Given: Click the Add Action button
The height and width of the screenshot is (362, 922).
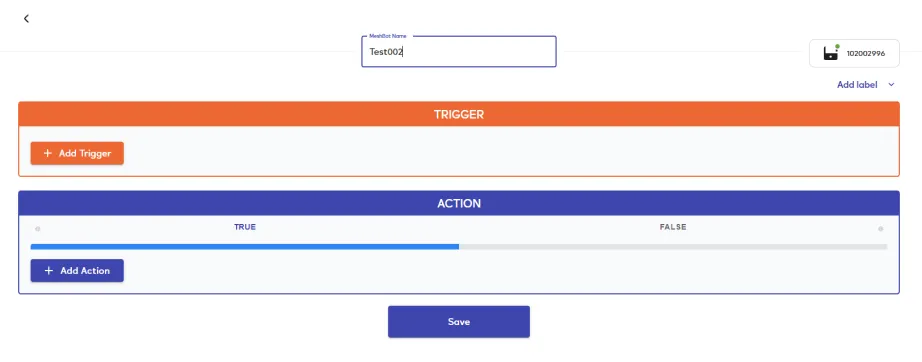Looking at the screenshot, I should pyautogui.click(x=77, y=271).
